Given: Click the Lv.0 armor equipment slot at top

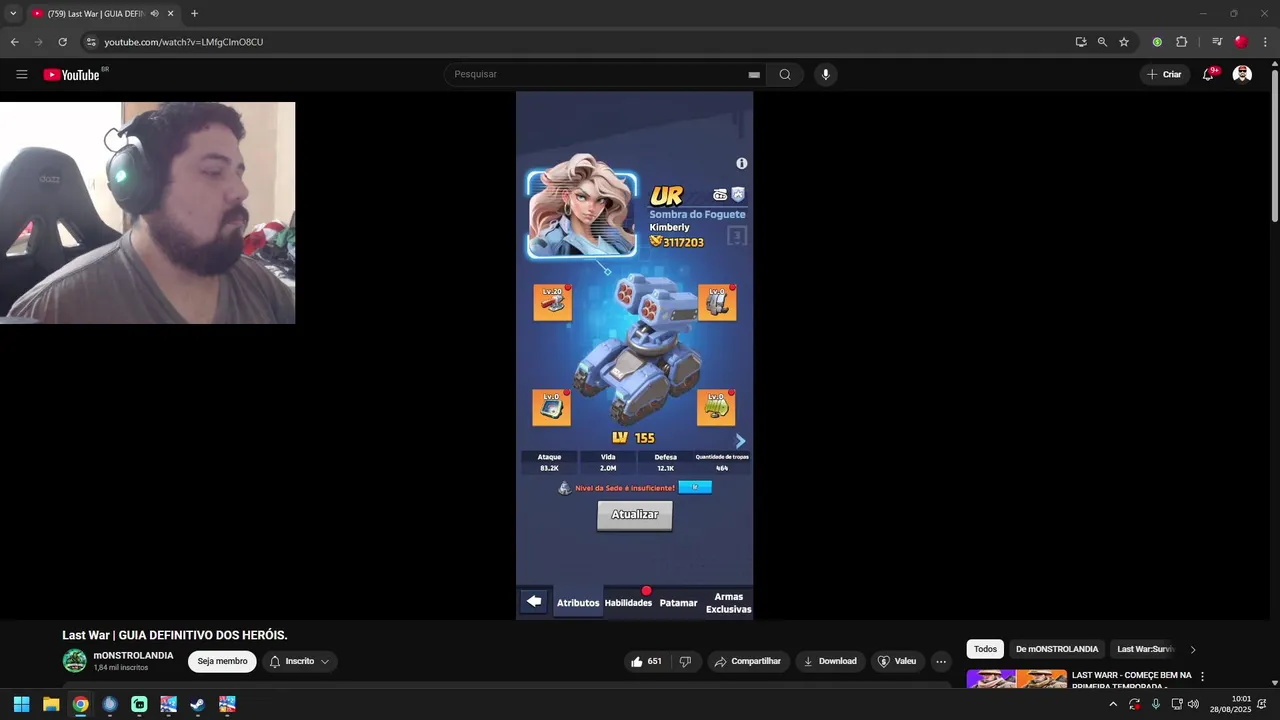Looking at the screenshot, I should 717,303.
